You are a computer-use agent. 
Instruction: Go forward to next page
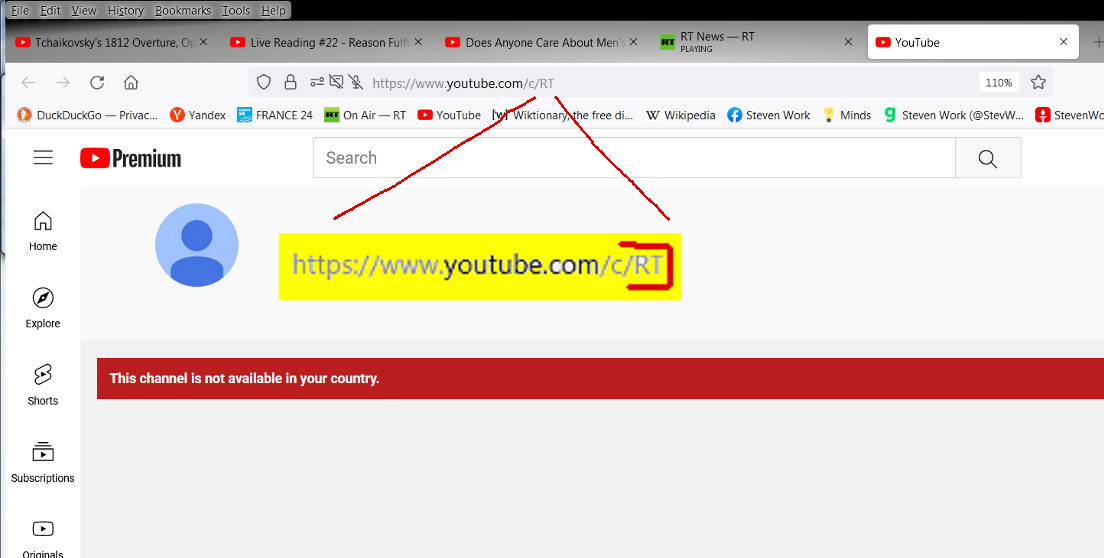point(63,83)
